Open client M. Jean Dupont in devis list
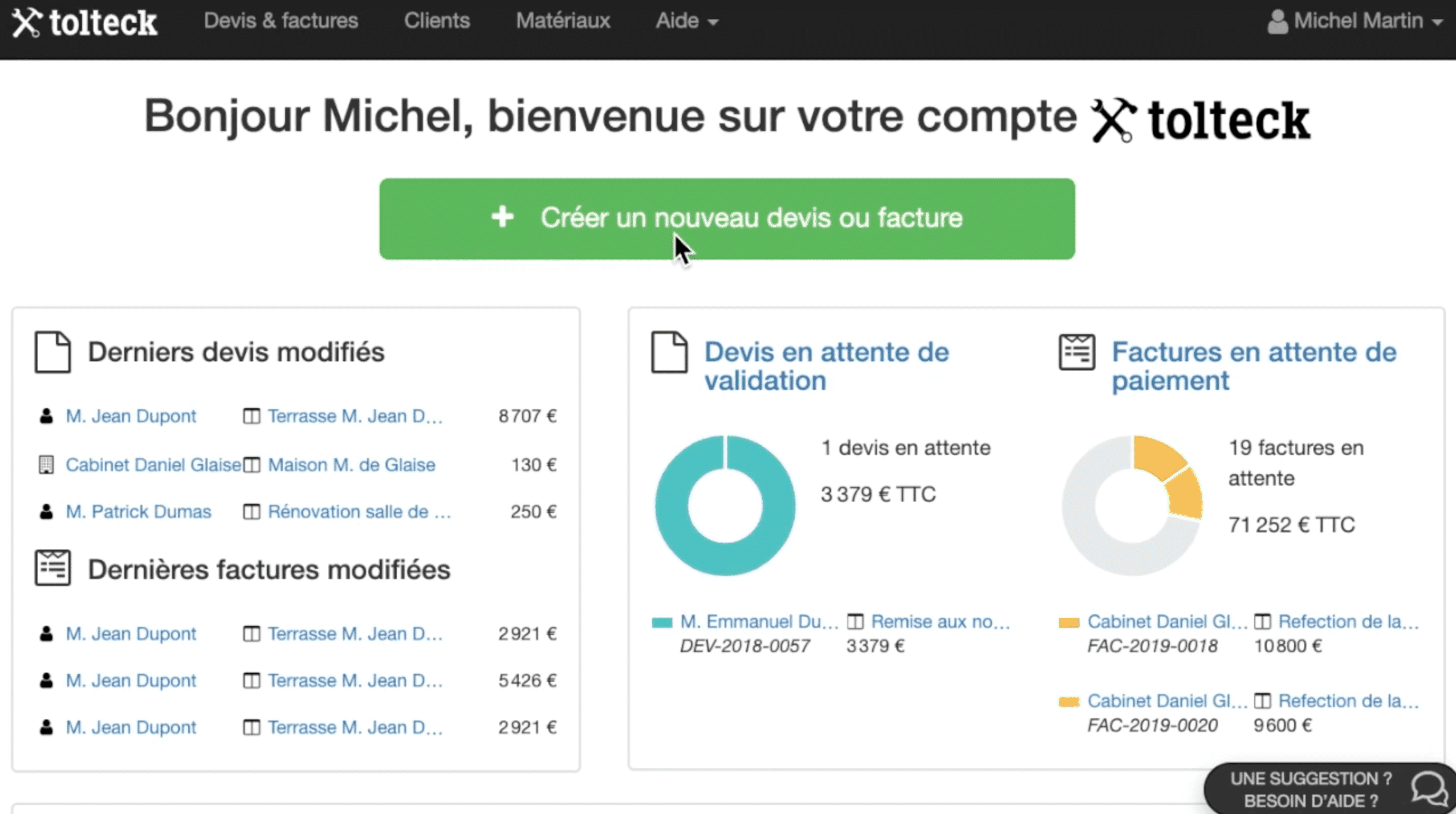Viewport: 1456px width, 814px height. [131, 416]
